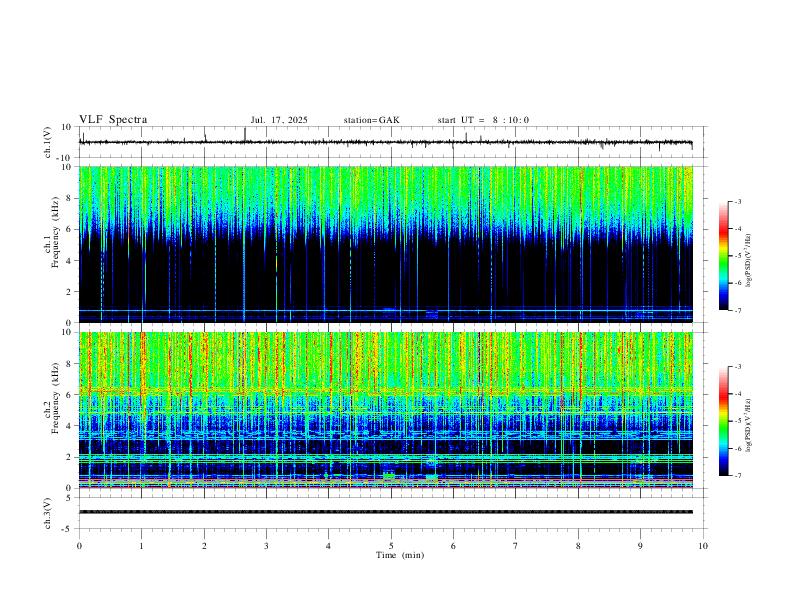Click the 'Time (min)' axis label
The width and height of the screenshot is (792, 612).
pos(400,555)
